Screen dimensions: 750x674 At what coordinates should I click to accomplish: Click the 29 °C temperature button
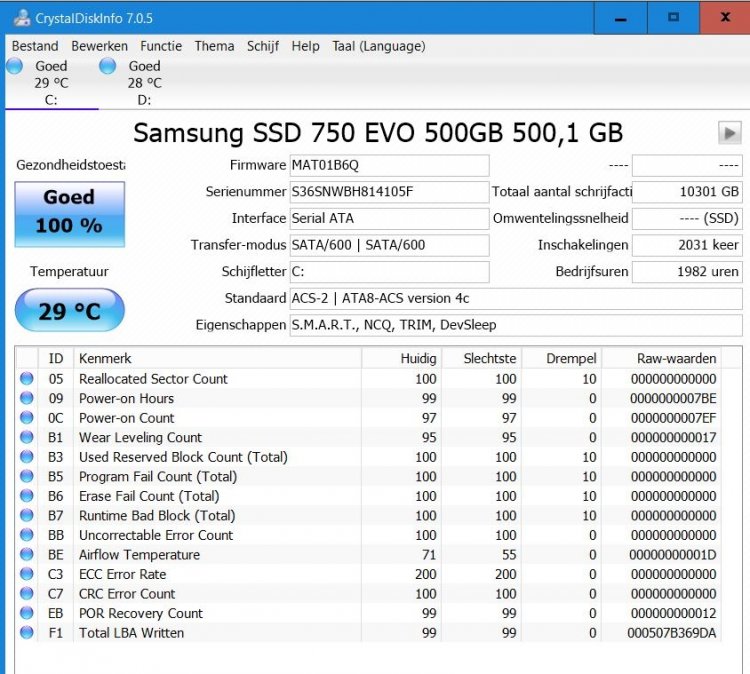[x=69, y=311]
